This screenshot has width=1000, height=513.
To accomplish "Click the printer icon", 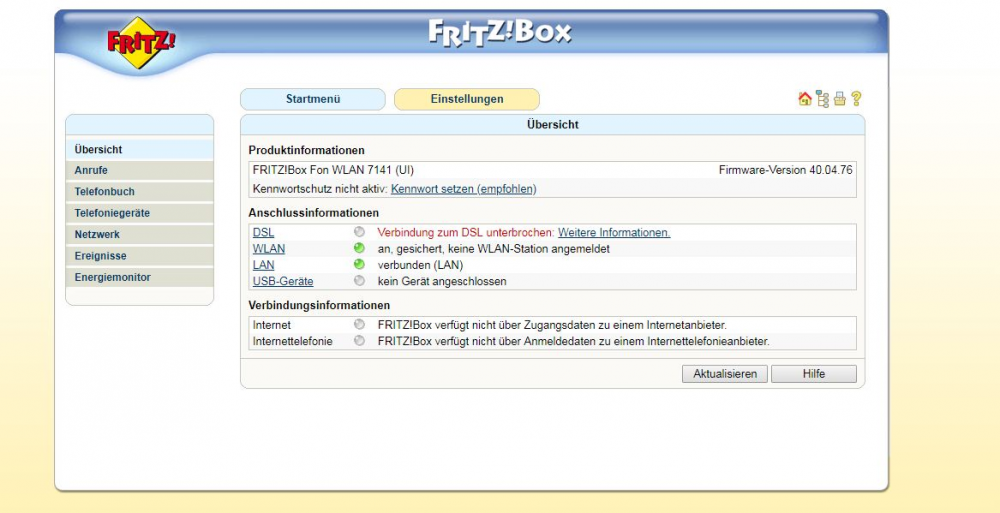I will (x=839, y=99).
